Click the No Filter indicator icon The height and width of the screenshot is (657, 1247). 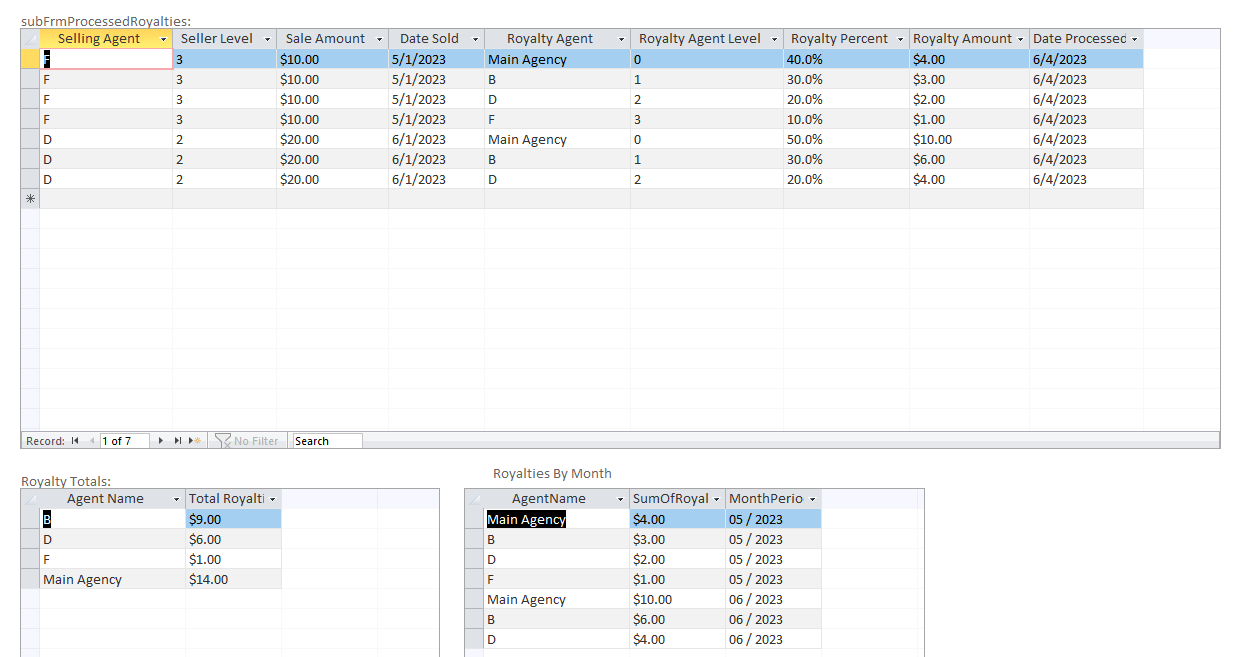click(223, 441)
